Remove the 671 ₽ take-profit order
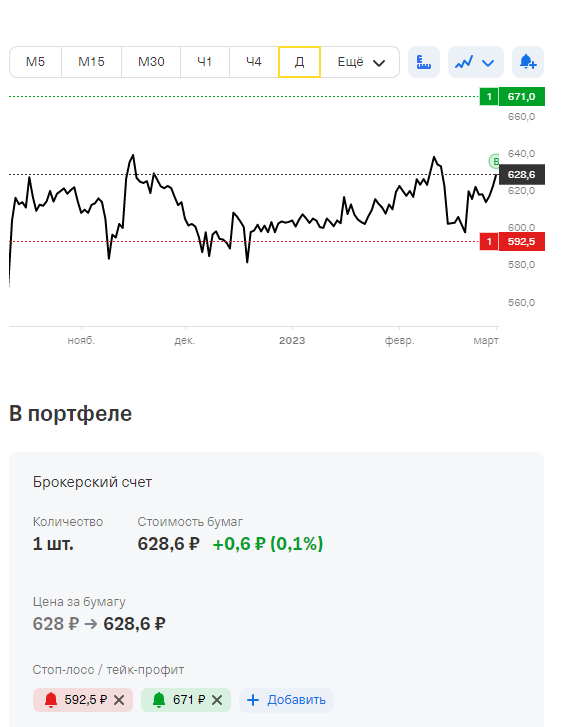Viewport: 569px width, 727px height. (217, 700)
